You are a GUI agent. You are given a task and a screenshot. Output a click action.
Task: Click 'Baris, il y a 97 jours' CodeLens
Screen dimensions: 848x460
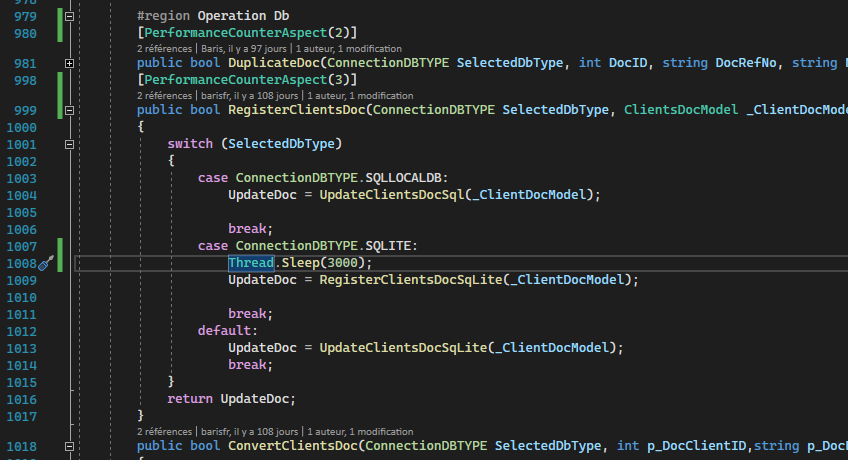pyautogui.click(x=247, y=48)
